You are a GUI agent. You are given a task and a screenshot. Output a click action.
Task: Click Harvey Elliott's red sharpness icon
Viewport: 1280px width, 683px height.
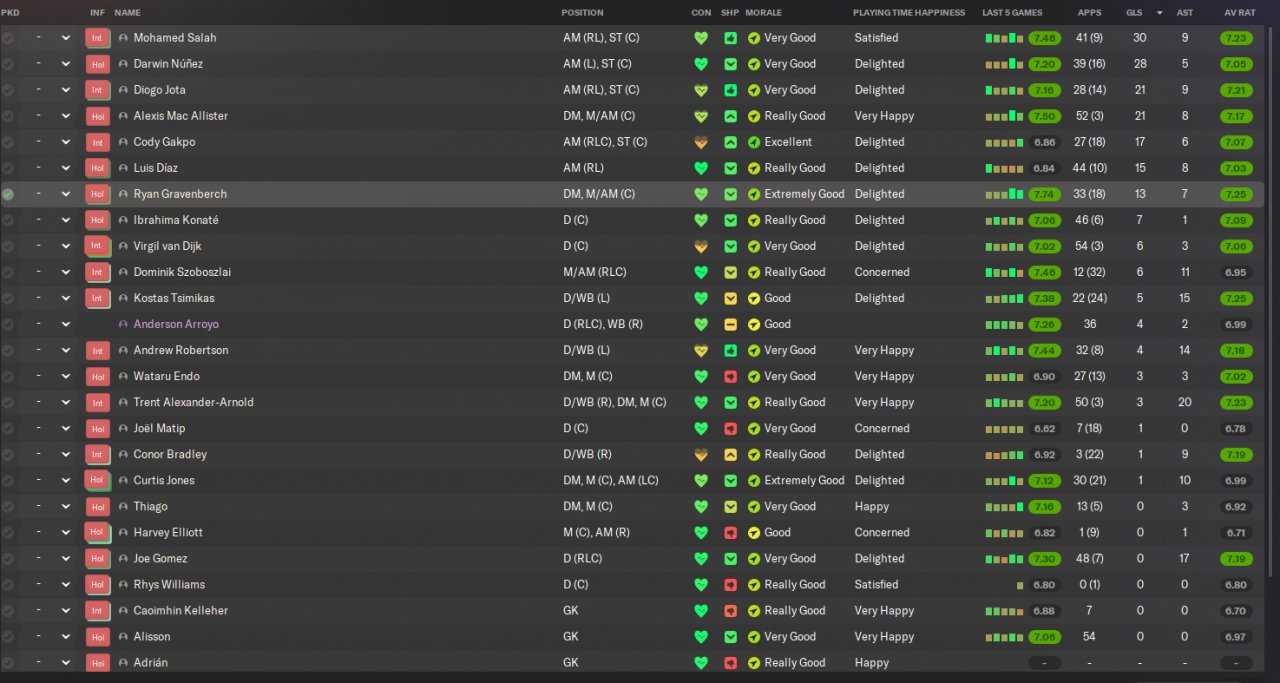click(731, 533)
